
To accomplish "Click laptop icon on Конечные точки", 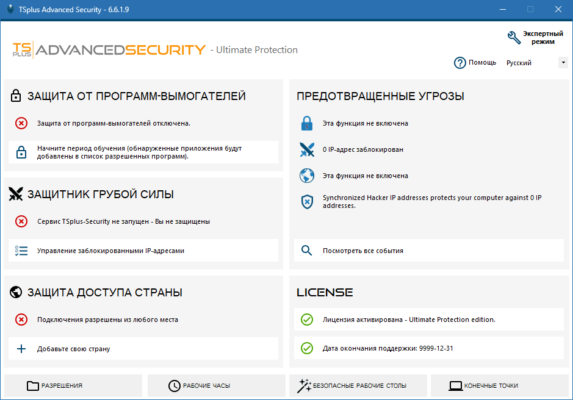I will 455,386.
